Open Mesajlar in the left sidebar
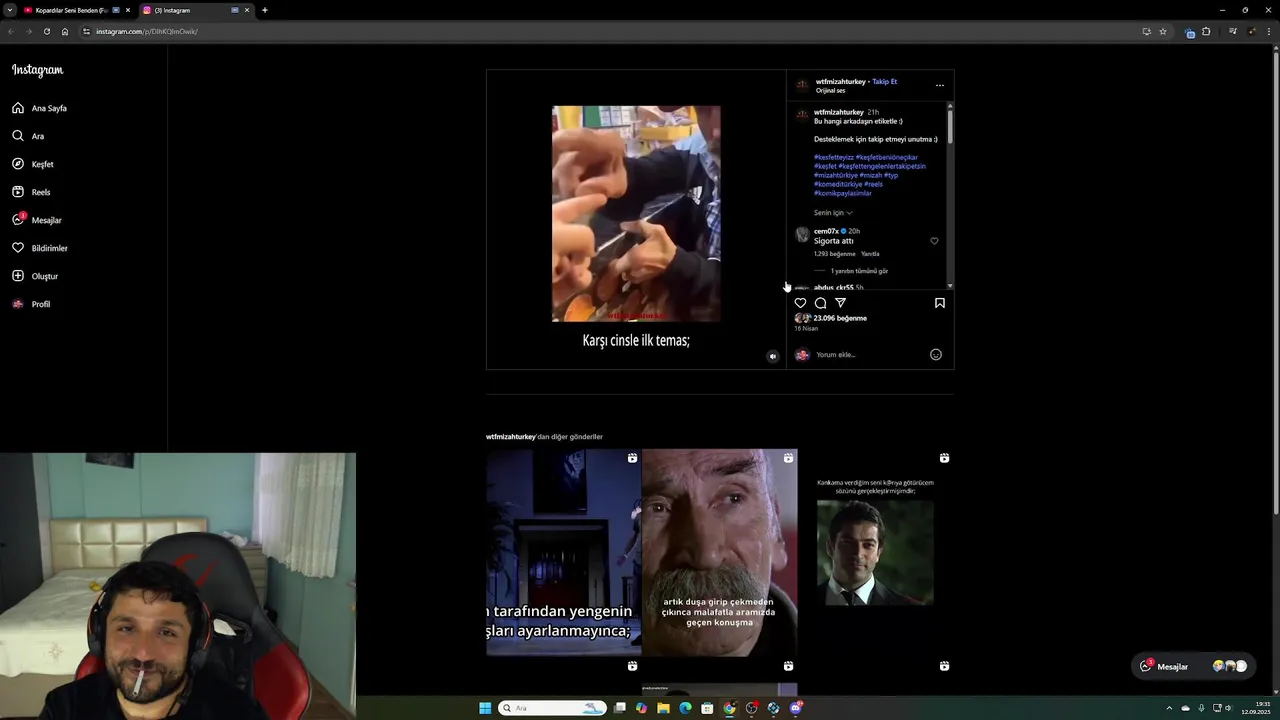1280x720 pixels. click(37, 220)
